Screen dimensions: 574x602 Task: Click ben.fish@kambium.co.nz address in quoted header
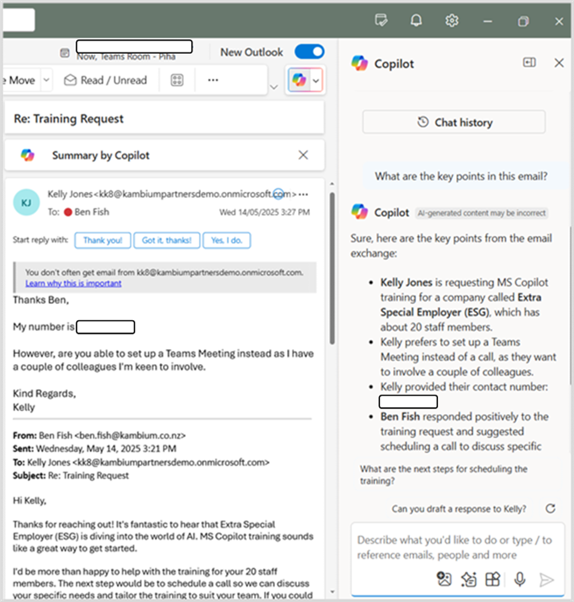pos(130,435)
